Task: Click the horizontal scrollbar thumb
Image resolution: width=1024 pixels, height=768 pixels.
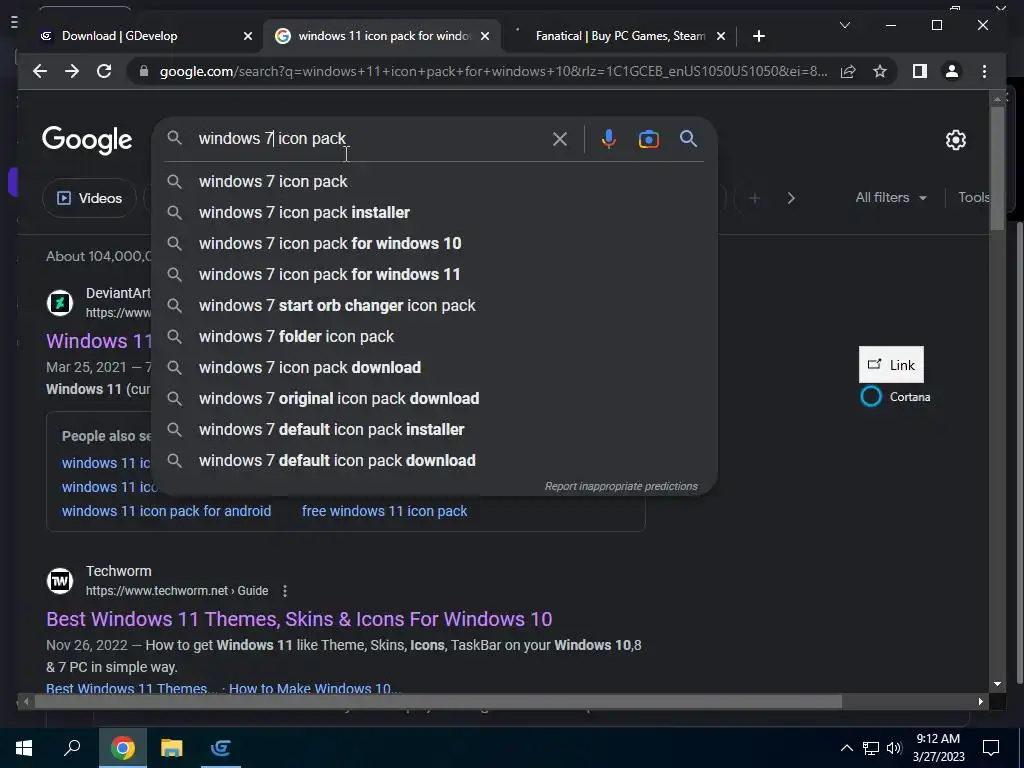Action: pyautogui.click(x=438, y=702)
